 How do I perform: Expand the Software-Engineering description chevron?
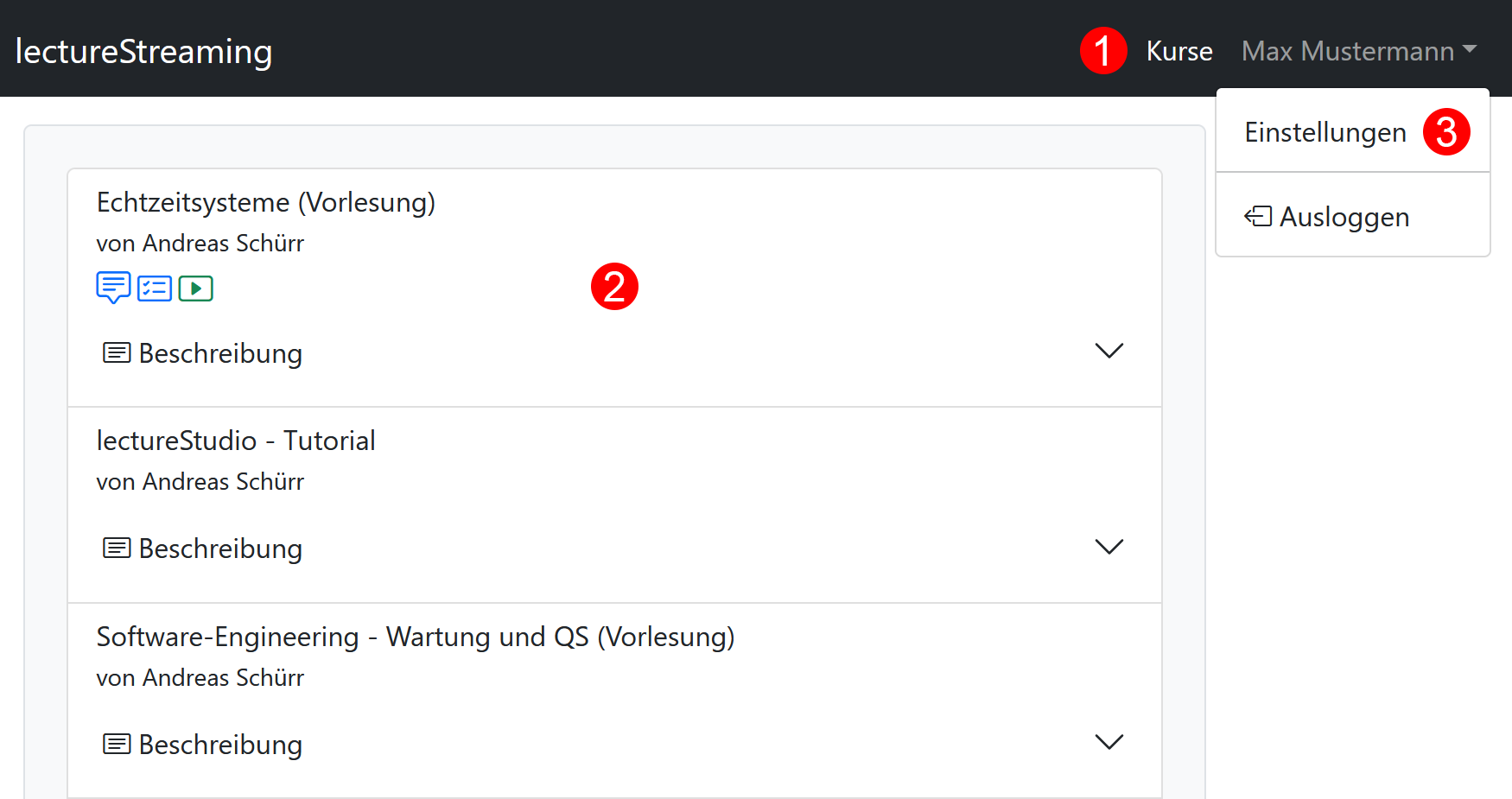point(1109,742)
